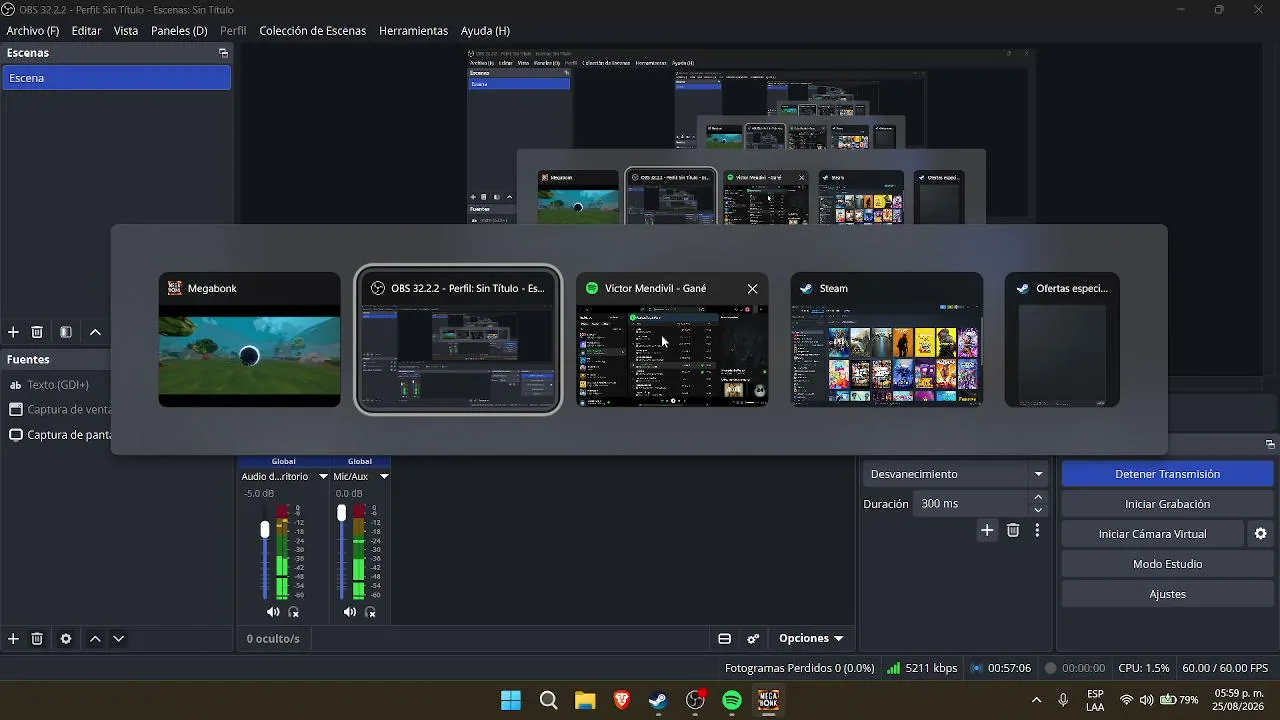Select the Captura de pantalla source

click(56, 435)
